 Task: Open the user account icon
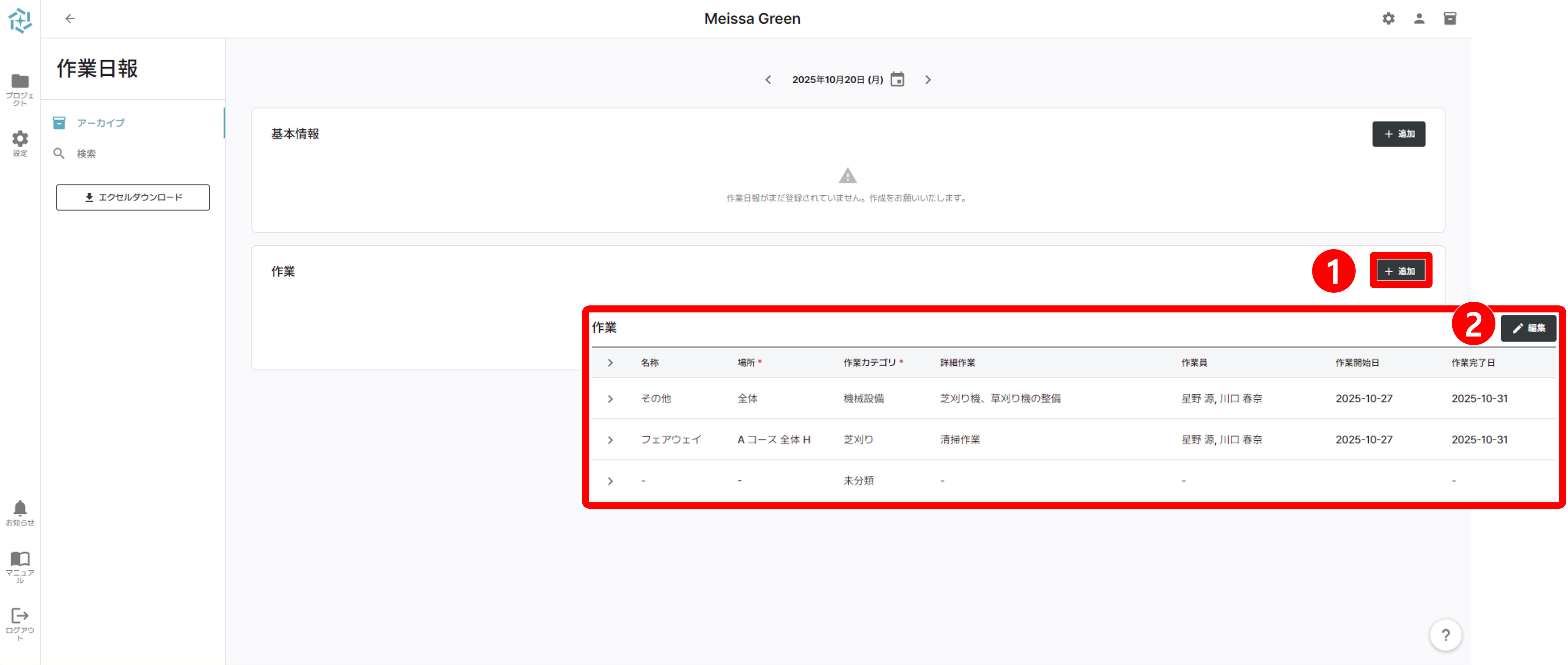pyautogui.click(x=1419, y=19)
